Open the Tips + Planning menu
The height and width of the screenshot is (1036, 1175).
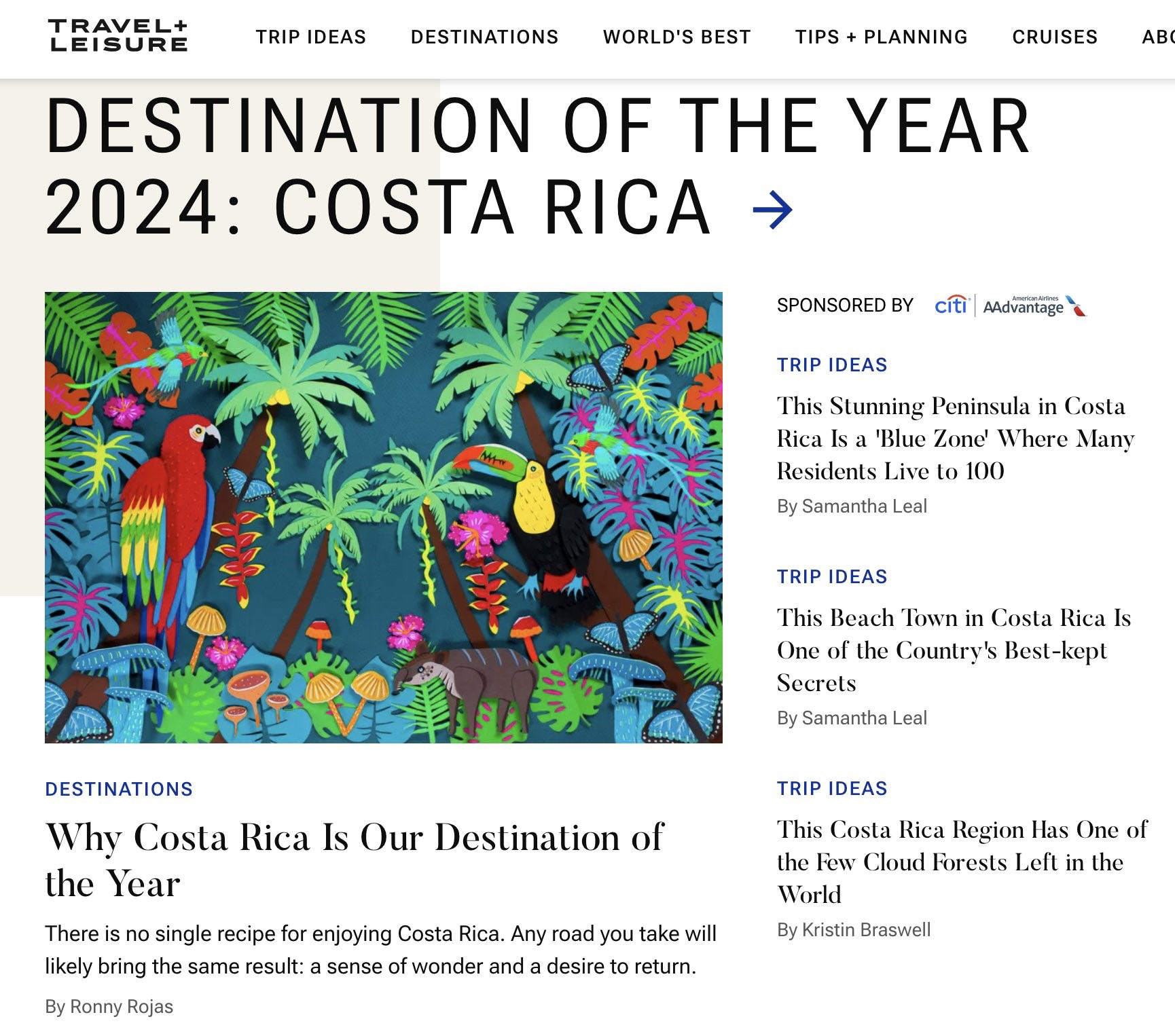(x=882, y=37)
